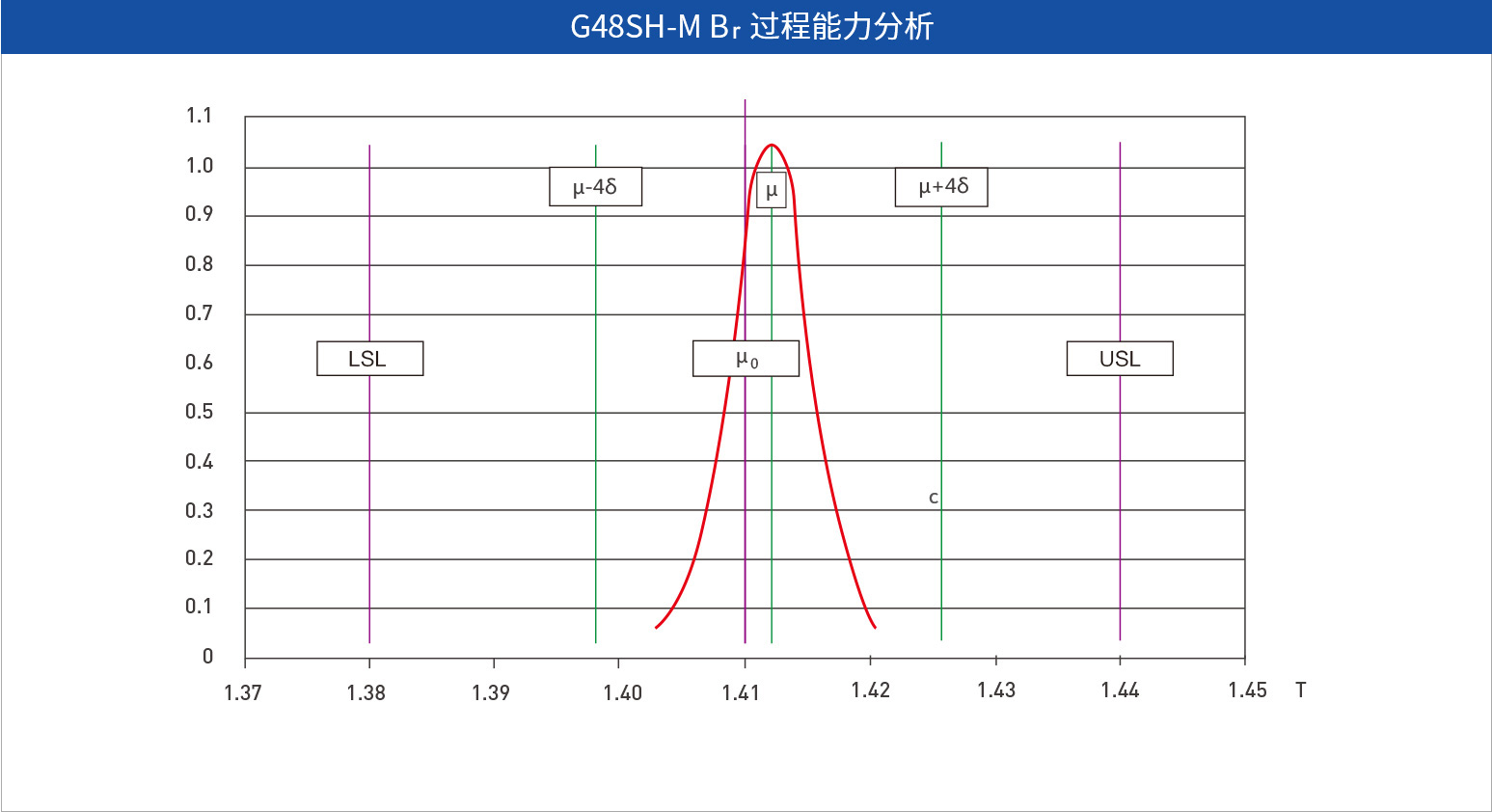1492x812 pixels.
Task: Select the 1.37 x-axis tick label
Action: 242,692
